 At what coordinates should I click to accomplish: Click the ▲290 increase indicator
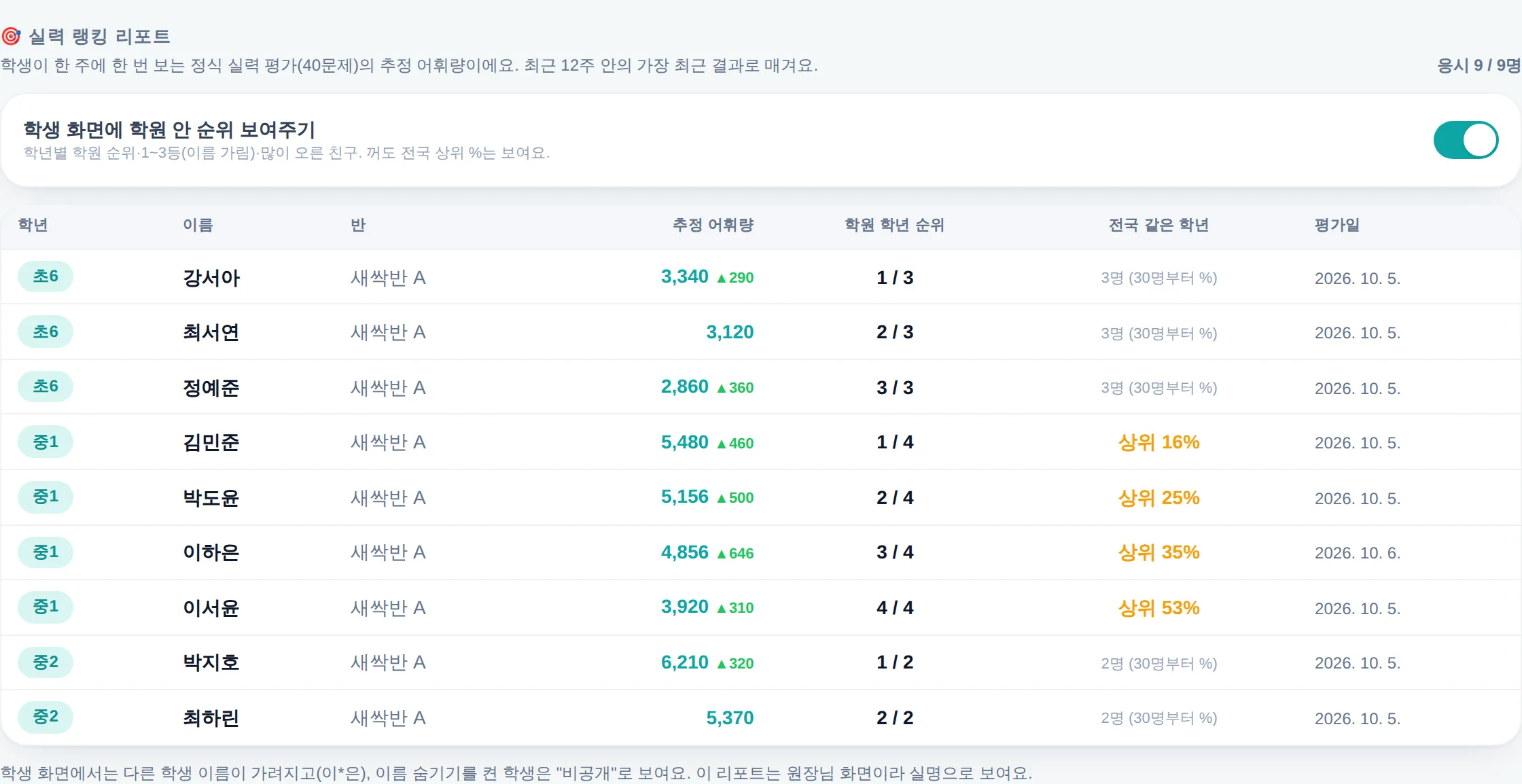[x=735, y=278]
